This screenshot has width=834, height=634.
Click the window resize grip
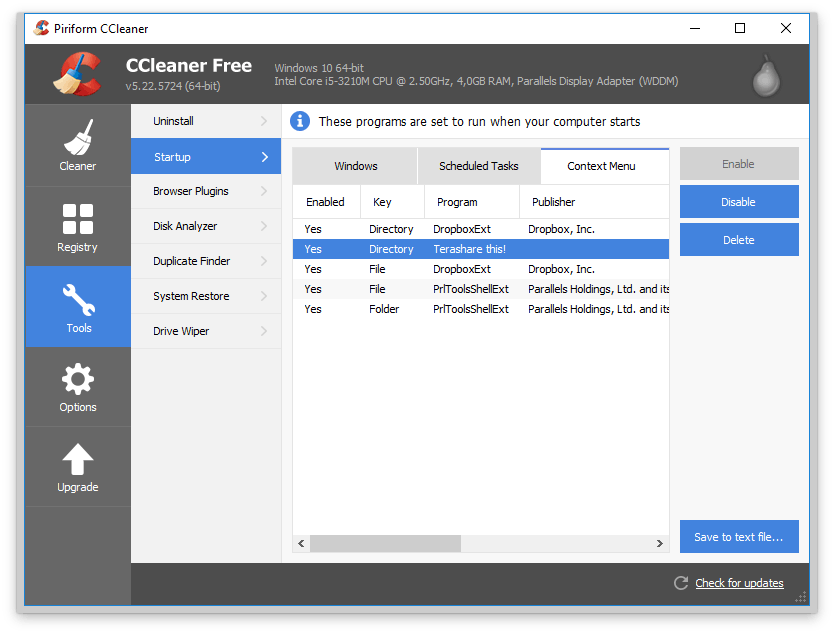click(x=801, y=597)
